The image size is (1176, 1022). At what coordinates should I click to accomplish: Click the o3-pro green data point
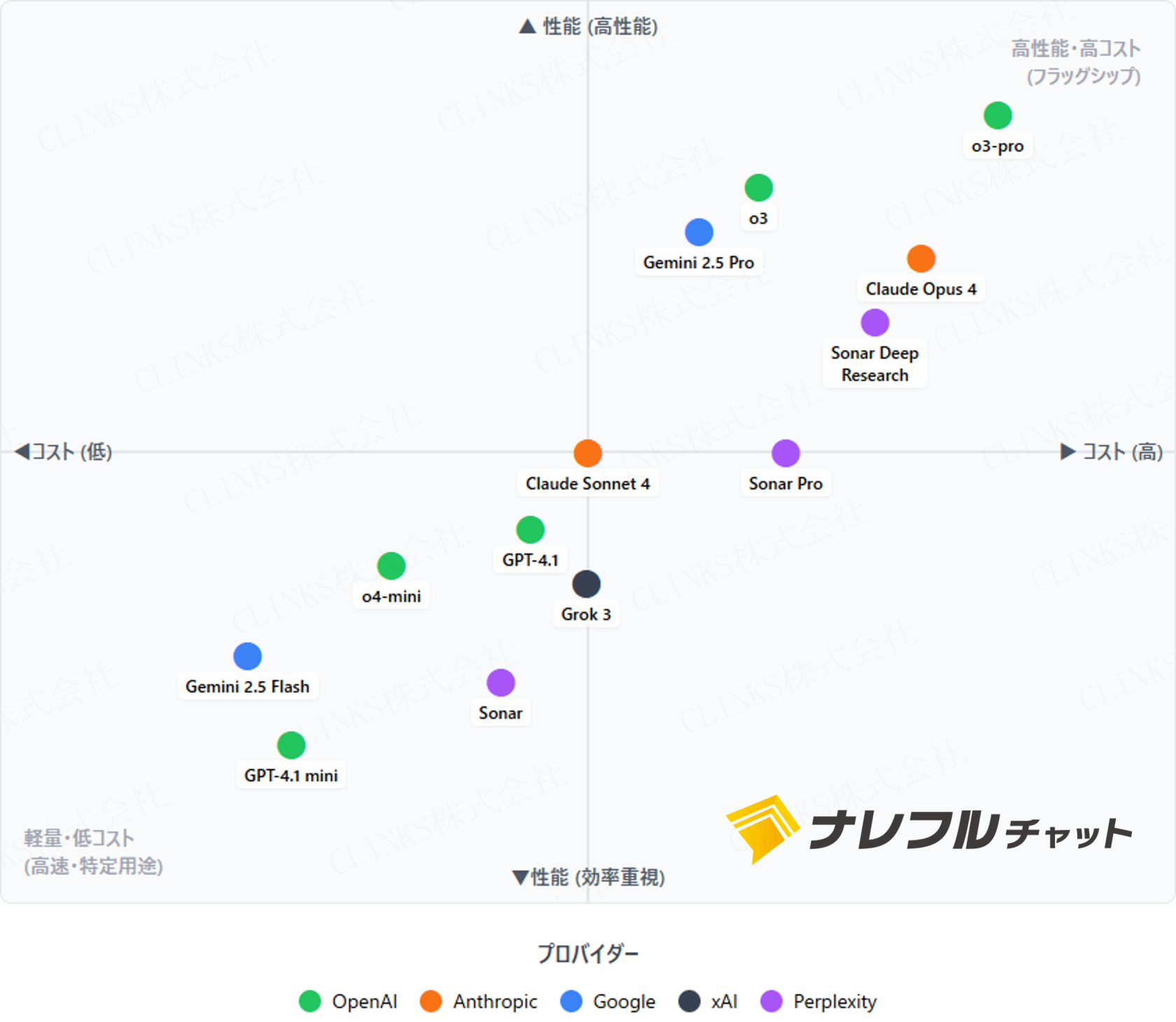click(997, 115)
